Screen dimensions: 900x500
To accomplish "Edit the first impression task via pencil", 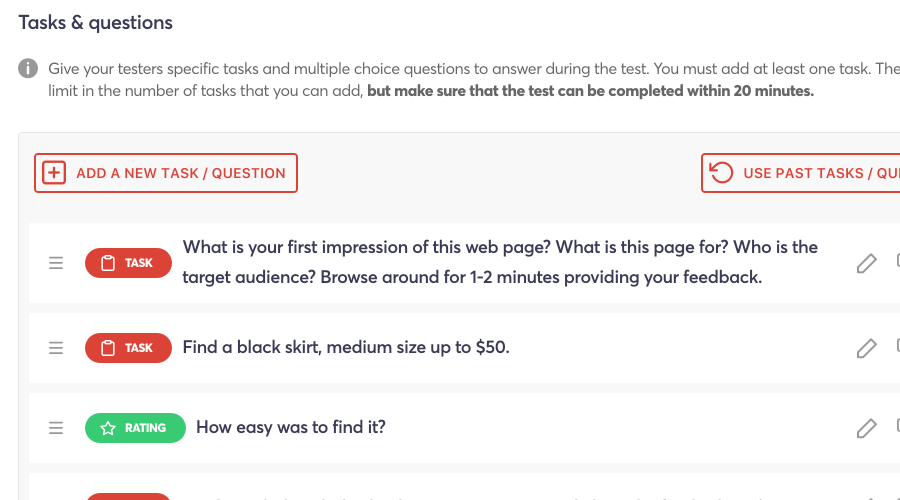I will (x=866, y=263).
